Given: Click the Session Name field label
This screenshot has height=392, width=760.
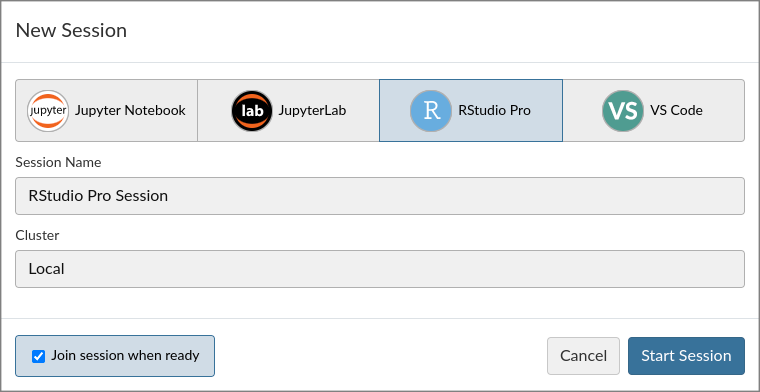Looking at the screenshot, I should [x=58, y=162].
